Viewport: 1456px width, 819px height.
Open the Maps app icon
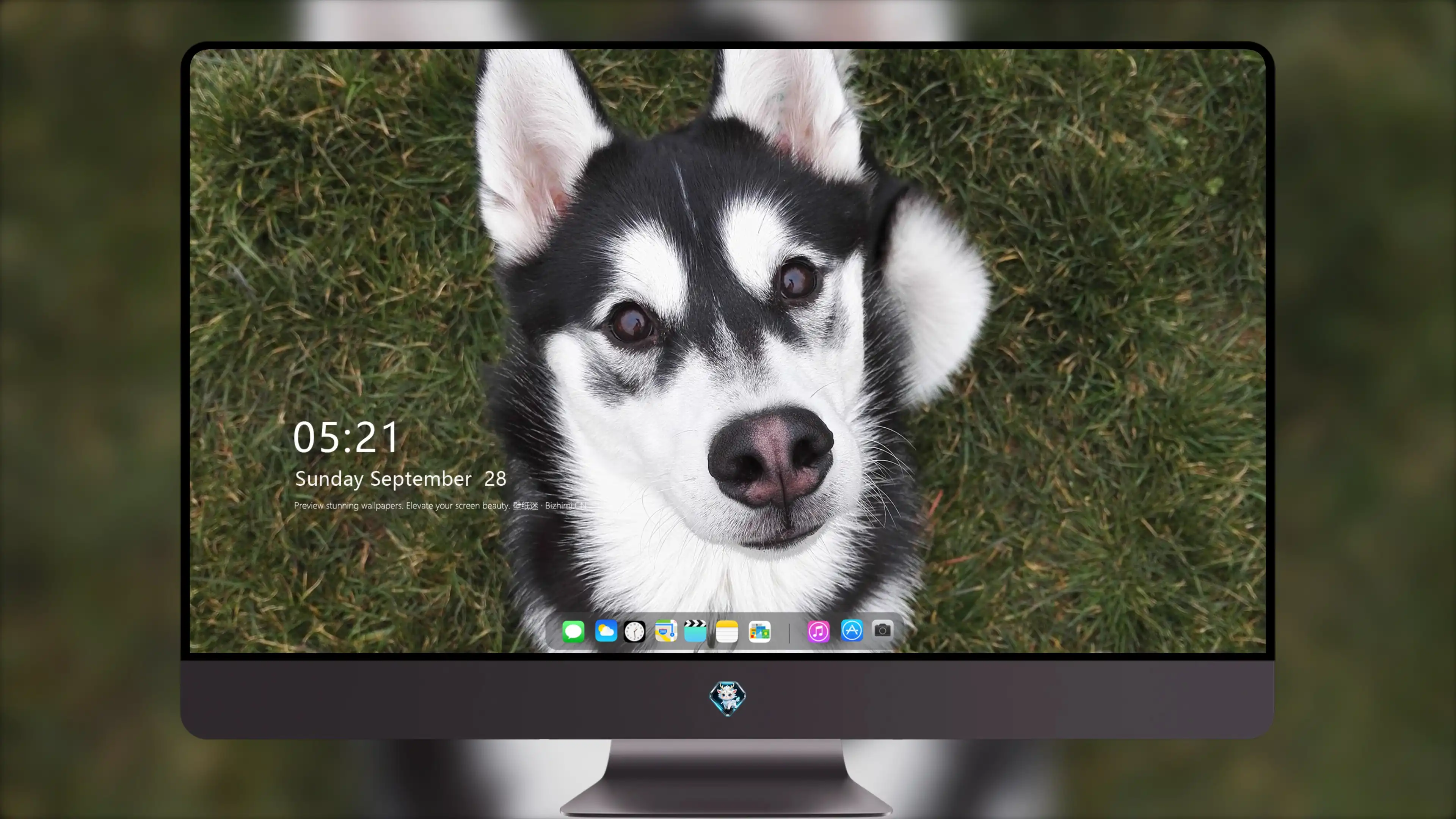(666, 631)
